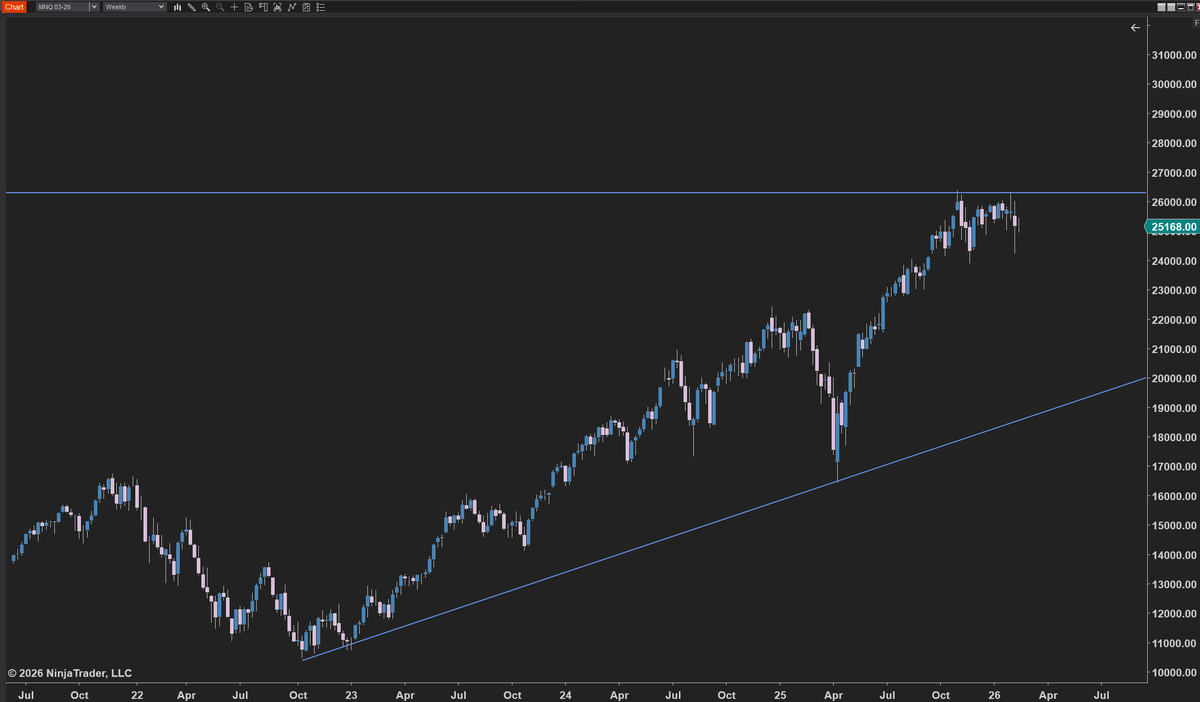Click the 22 year label on time axis
1200x702 pixels.
tap(137, 694)
